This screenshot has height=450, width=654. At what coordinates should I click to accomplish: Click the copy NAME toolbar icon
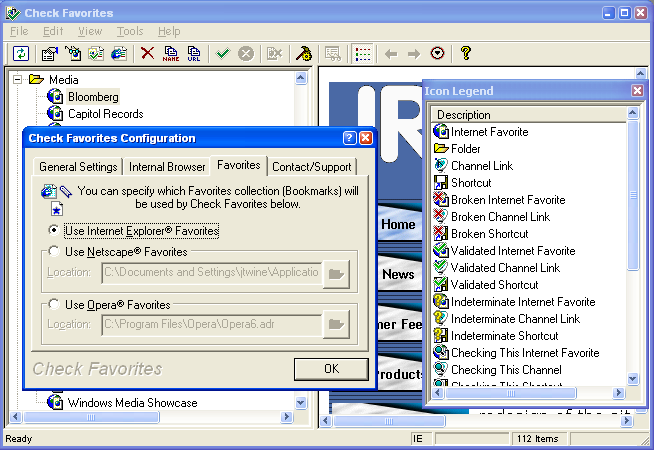[171, 53]
